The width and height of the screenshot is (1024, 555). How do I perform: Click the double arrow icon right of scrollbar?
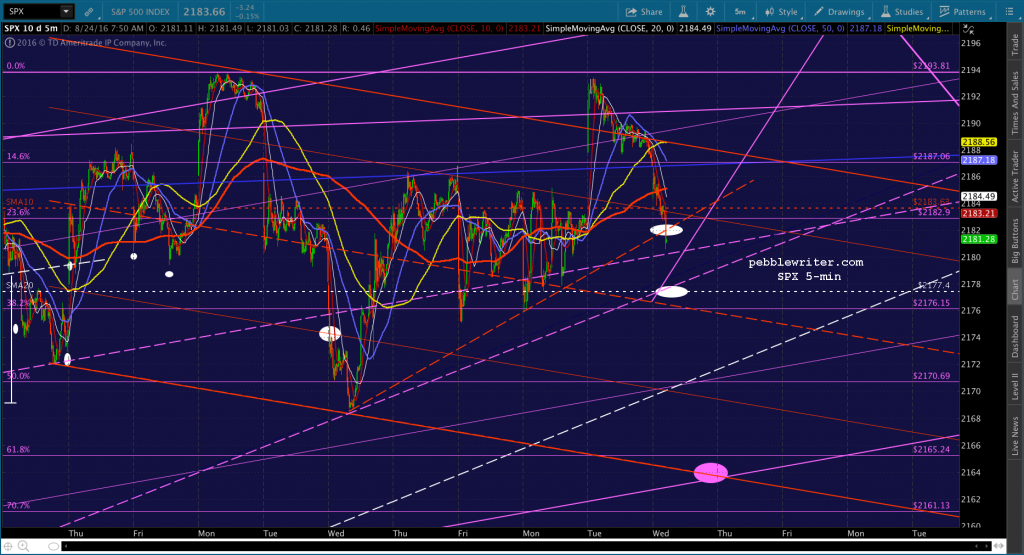[998, 546]
